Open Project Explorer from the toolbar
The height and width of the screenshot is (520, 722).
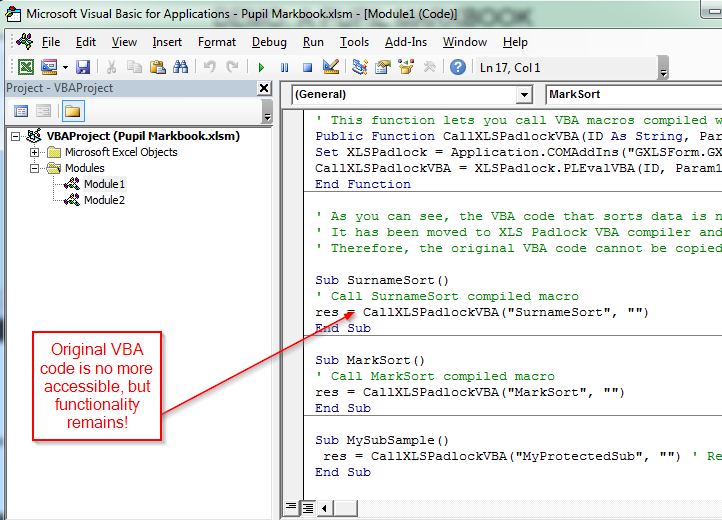[360, 67]
